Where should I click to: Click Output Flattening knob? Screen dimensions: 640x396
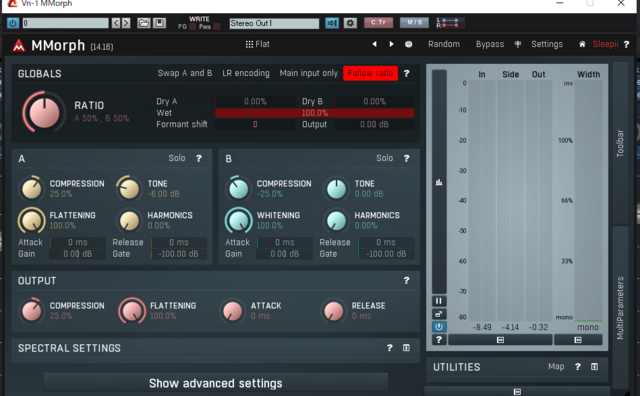(132, 311)
